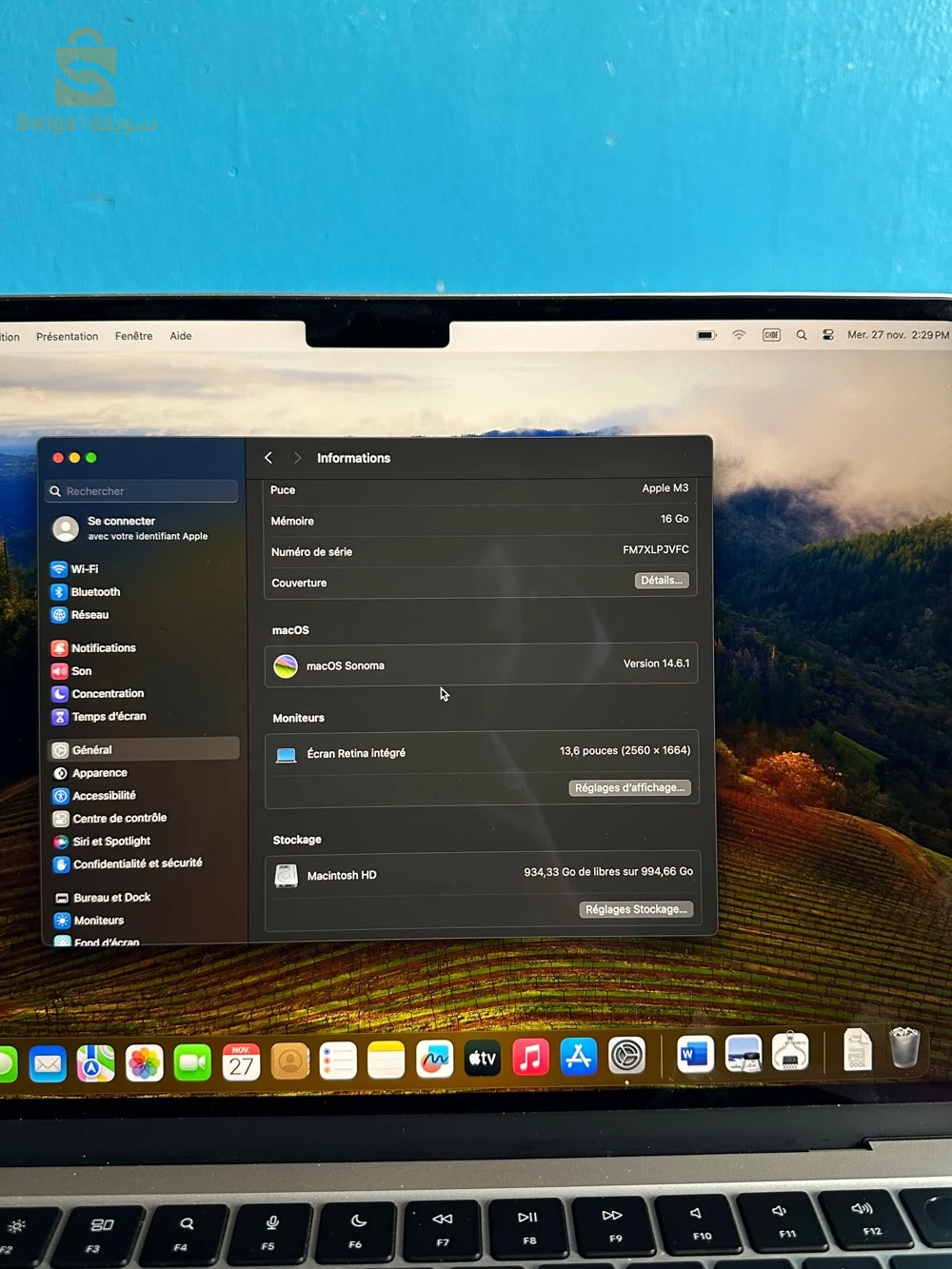The height and width of the screenshot is (1269, 952).
Task: Open Contacts app in the Dock
Action: [x=290, y=1061]
